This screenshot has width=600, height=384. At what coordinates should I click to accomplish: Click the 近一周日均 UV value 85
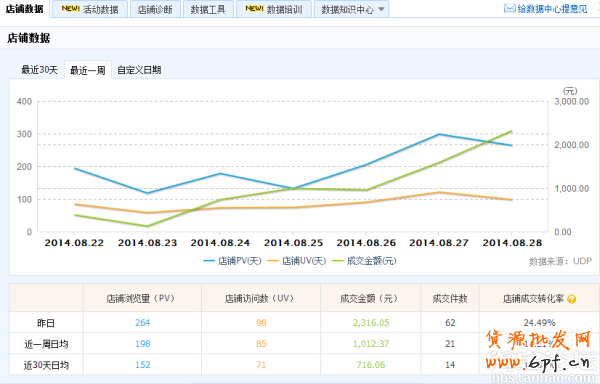(x=261, y=344)
